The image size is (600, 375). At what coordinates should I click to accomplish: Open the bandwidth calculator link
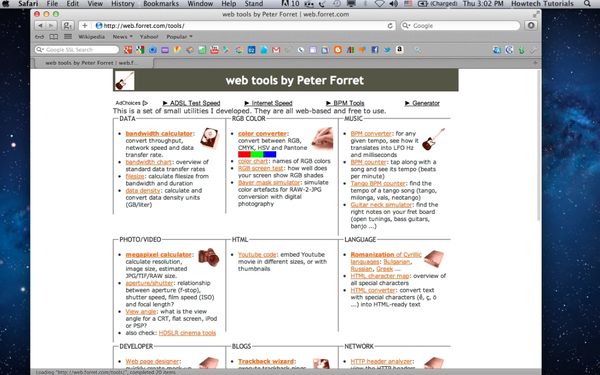tap(159, 134)
